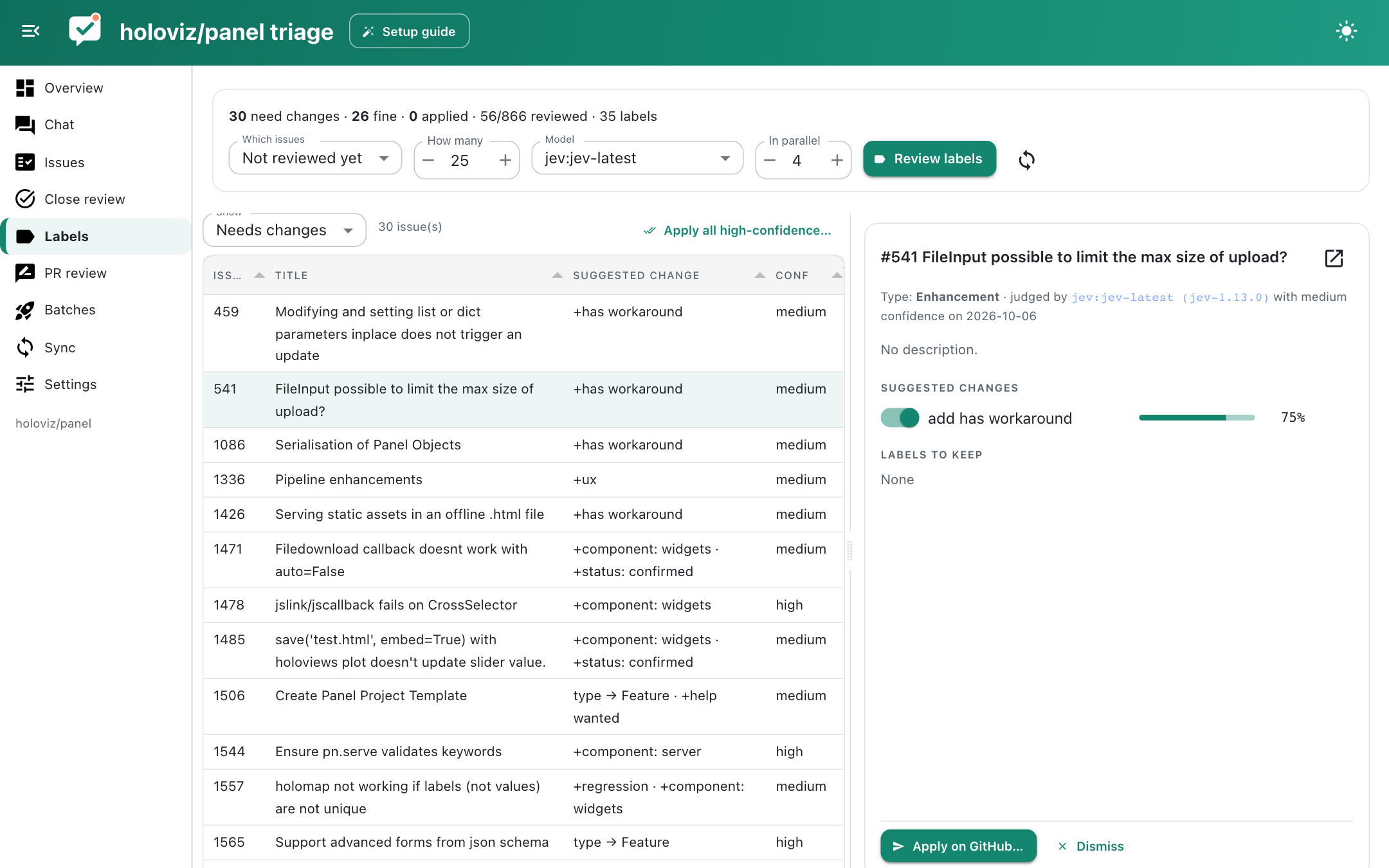Increase the In parallel count with plus
This screenshot has width=1389, height=868.
pos(837,161)
